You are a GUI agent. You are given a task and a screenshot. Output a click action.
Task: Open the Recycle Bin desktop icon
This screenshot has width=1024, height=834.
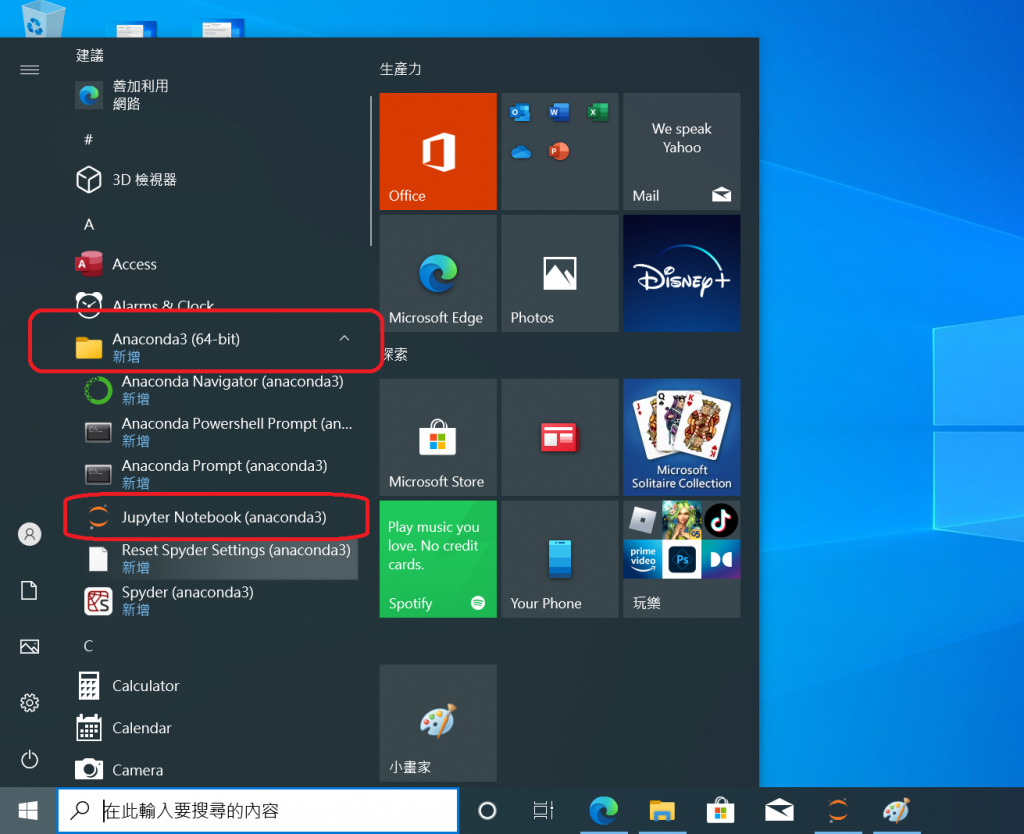(43, 19)
